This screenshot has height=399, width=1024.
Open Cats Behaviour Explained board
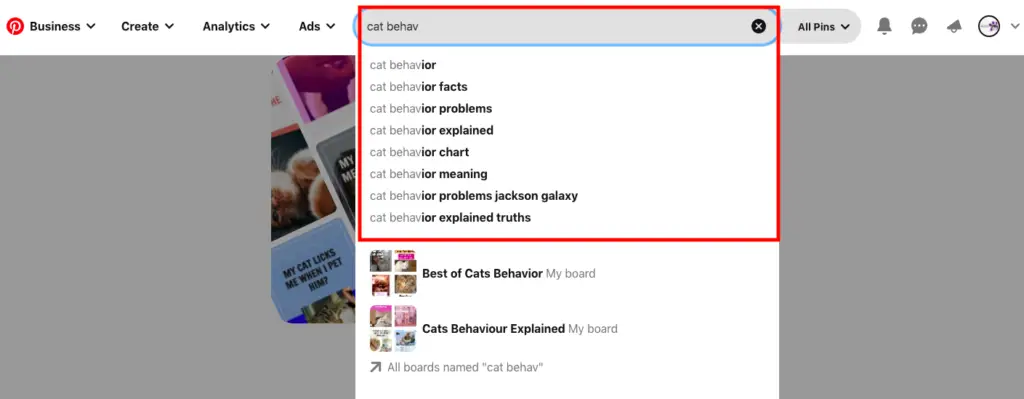[x=494, y=328]
